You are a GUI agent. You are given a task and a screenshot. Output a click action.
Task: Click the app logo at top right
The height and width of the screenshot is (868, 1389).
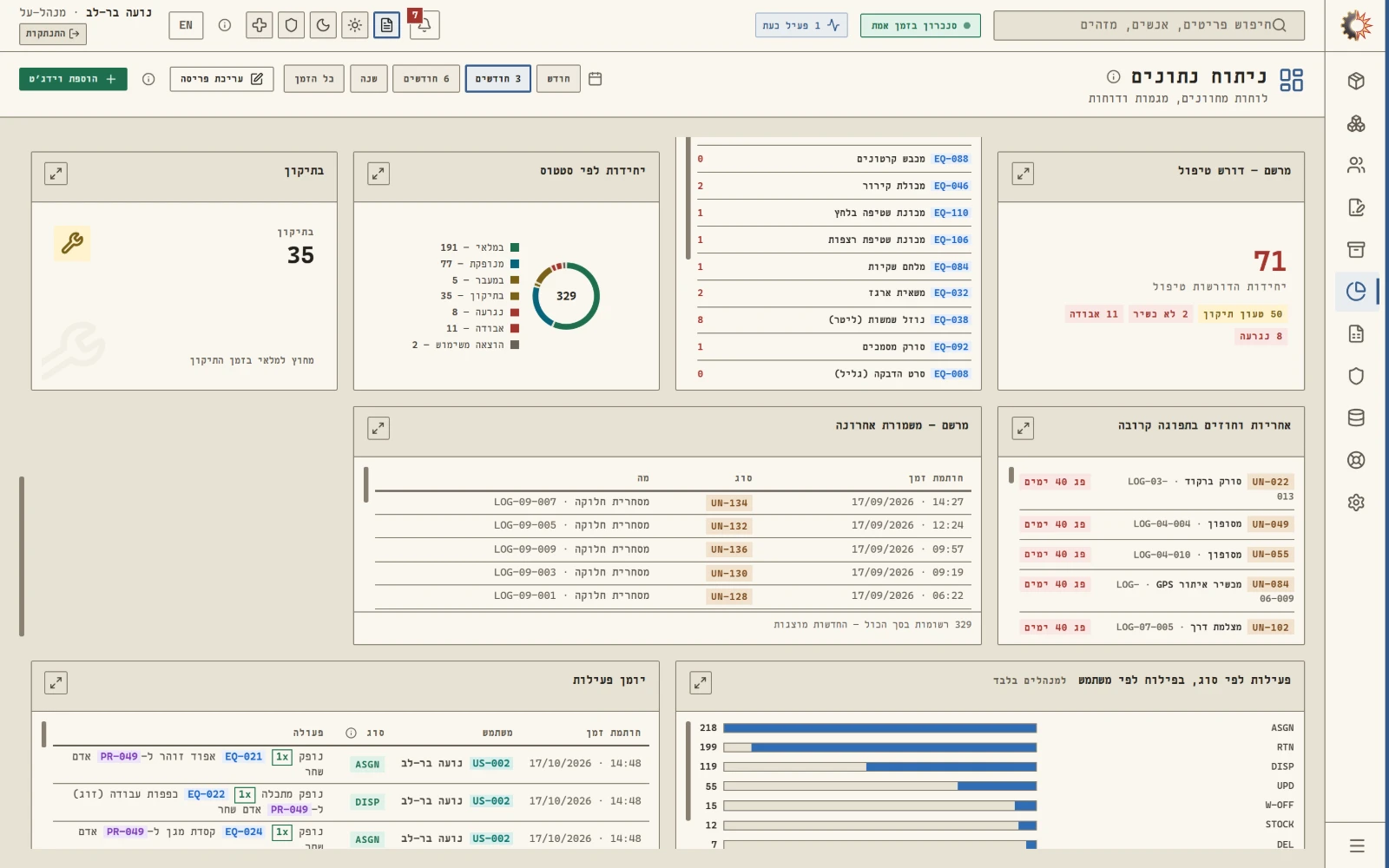pos(1356,25)
